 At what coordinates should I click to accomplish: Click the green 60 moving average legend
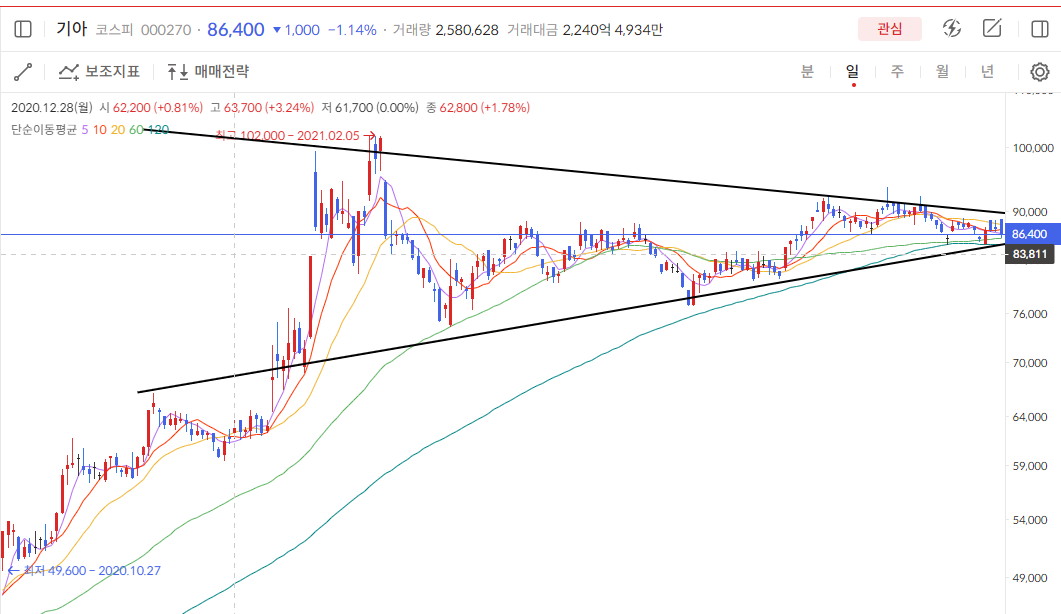pyautogui.click(x=136, y=129)
